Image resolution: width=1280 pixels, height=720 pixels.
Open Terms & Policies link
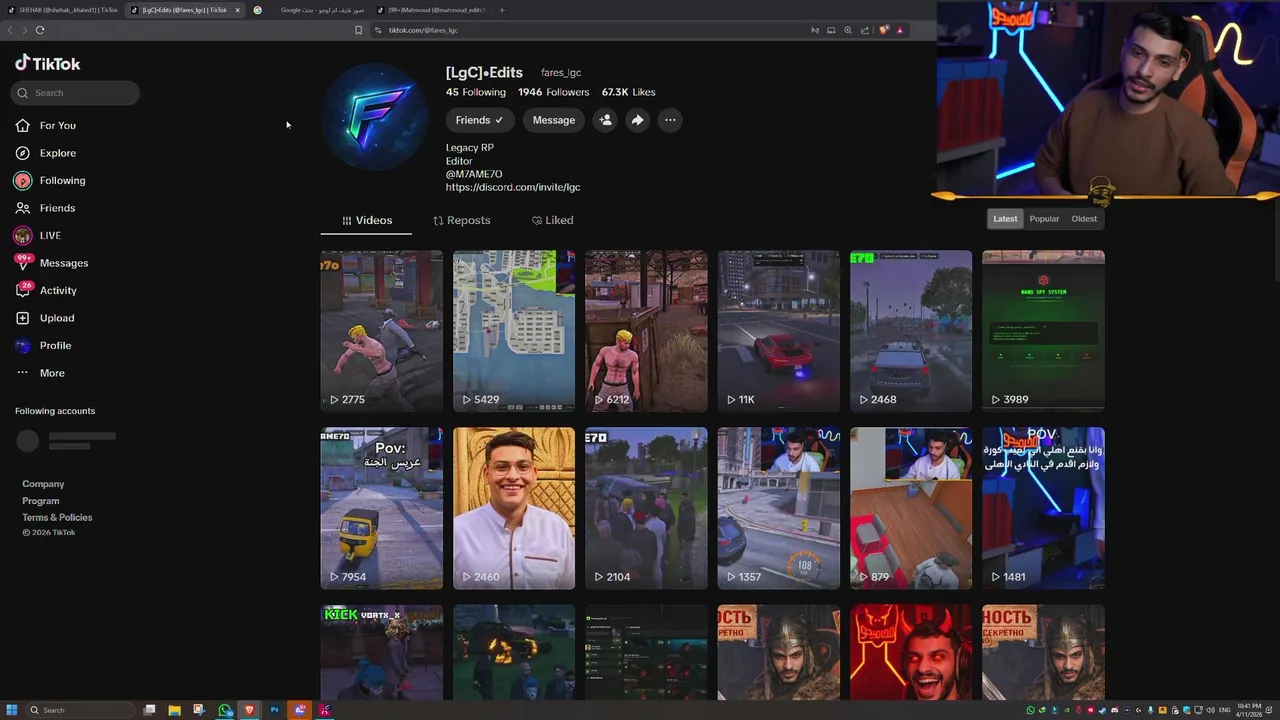click(57, 517)
